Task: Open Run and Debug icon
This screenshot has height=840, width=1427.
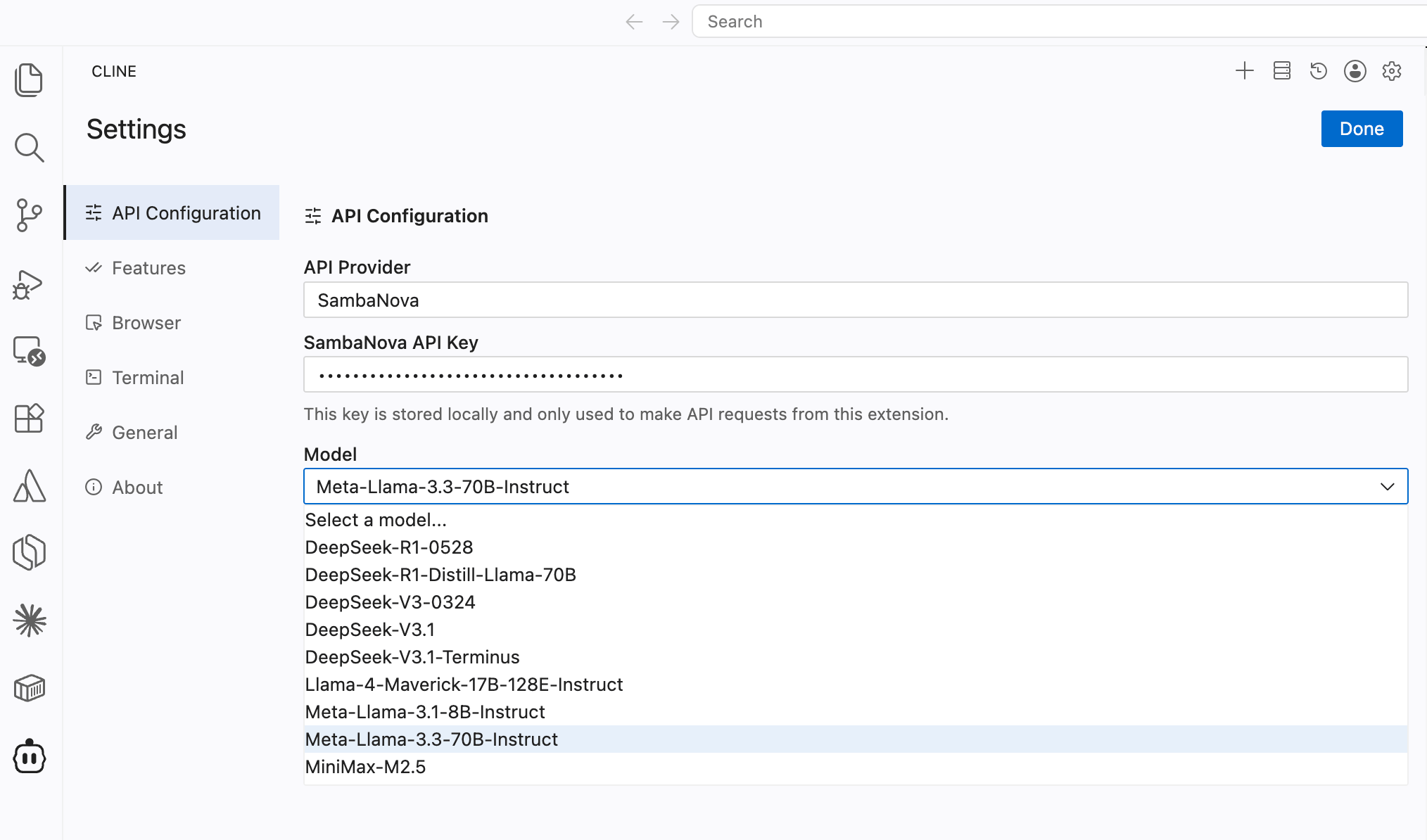Action: (28, 284)
